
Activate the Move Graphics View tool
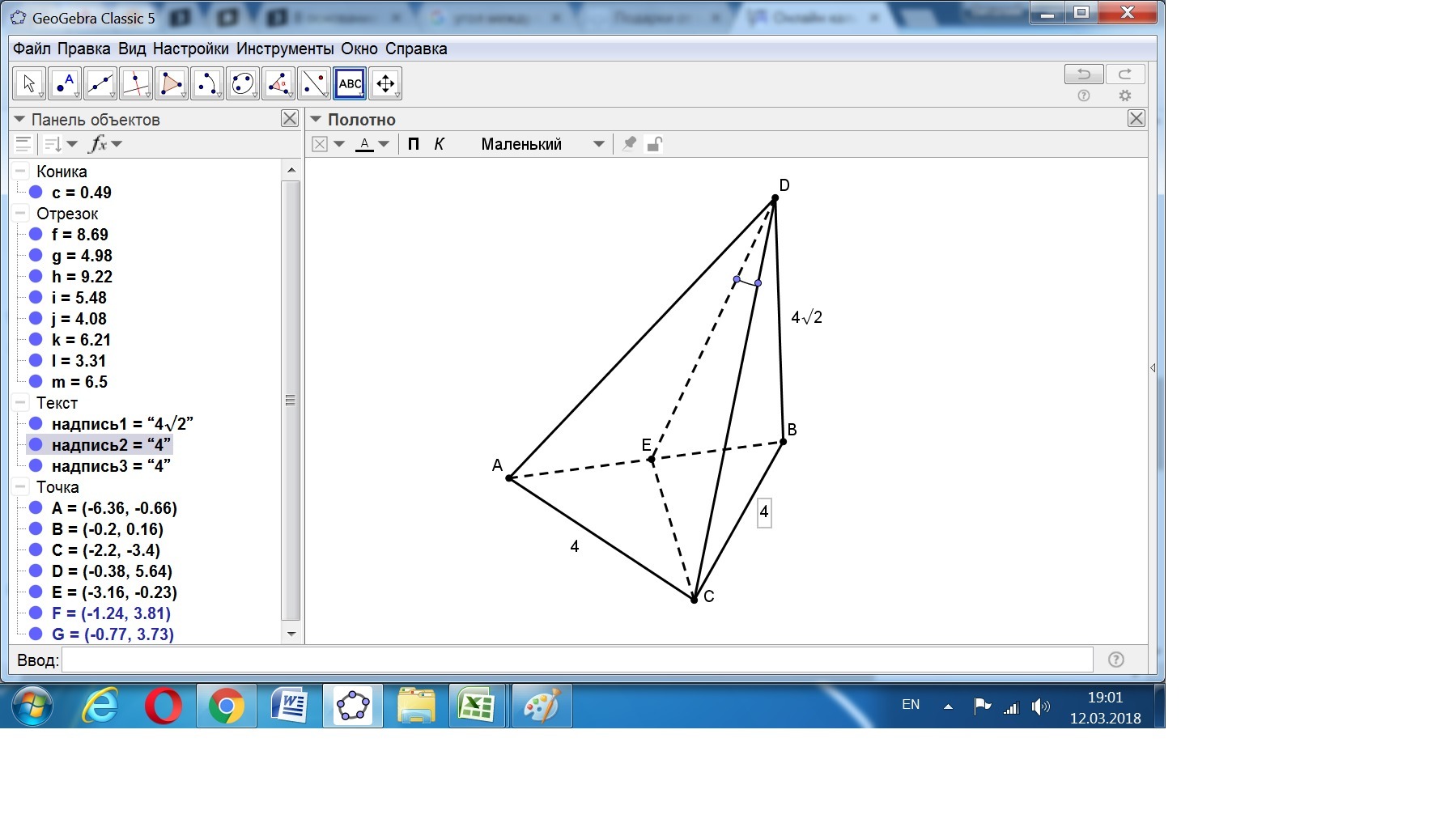(x=385, y=83)
